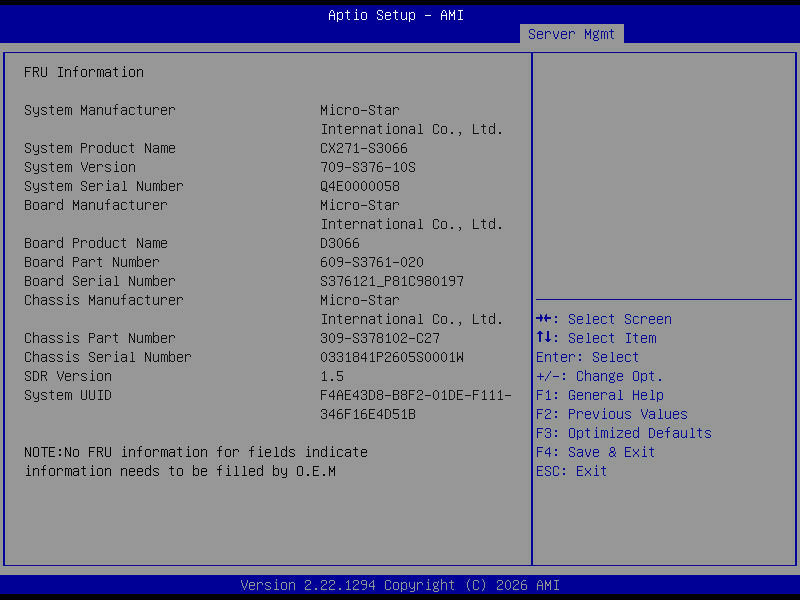
Task: Select SDR version value 1.5
Action: [332, 377]
